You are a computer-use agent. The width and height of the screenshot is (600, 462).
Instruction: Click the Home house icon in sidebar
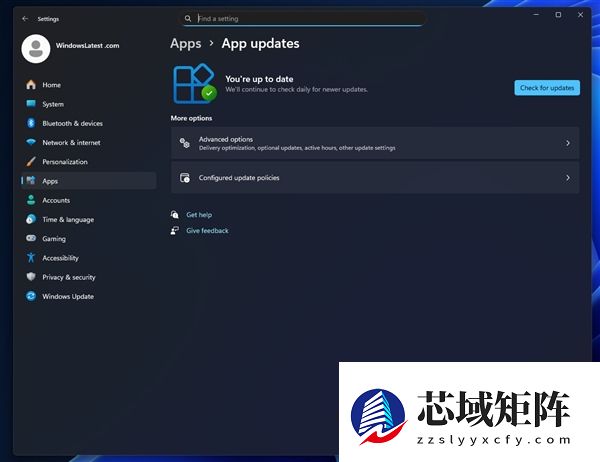pos(31,85)
